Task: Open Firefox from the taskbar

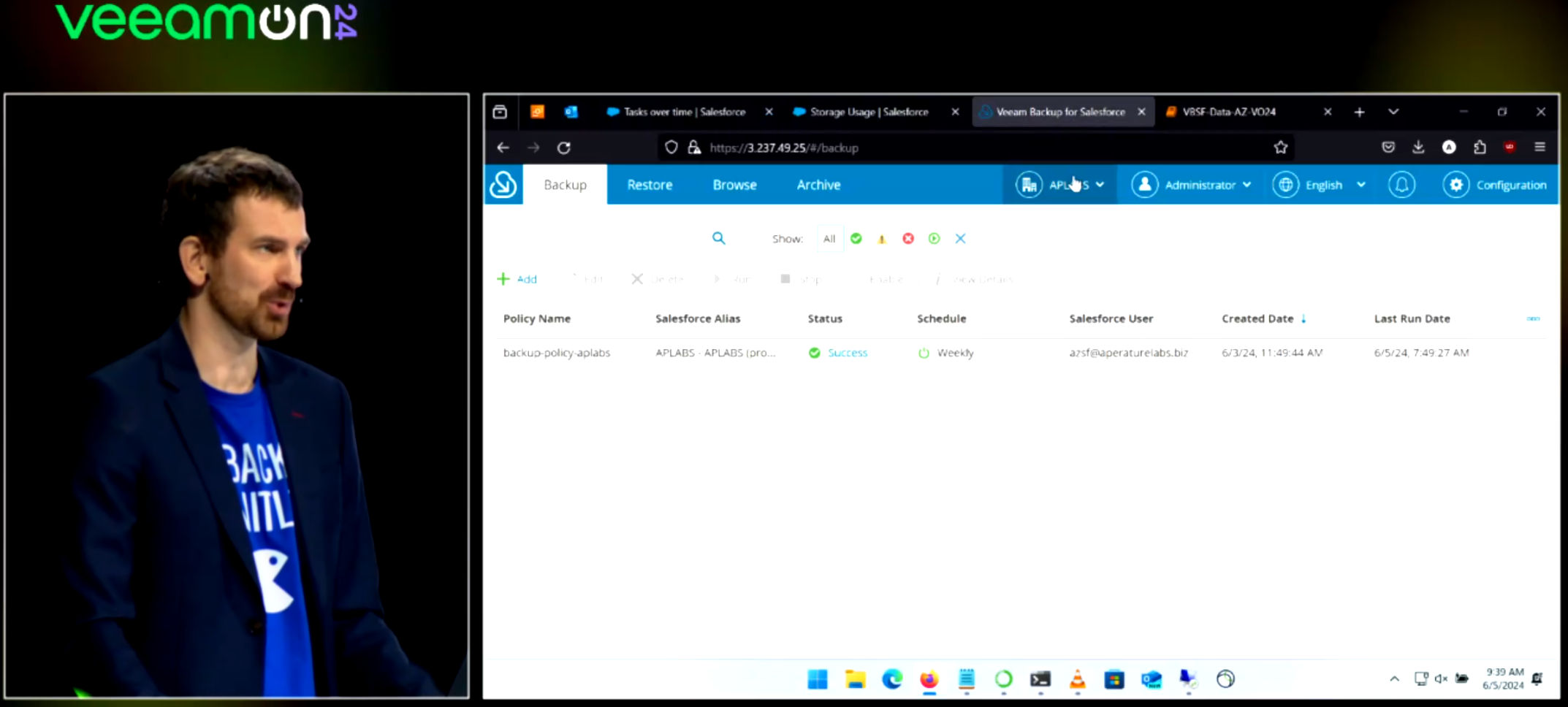Action: click(x=929, y=679)
